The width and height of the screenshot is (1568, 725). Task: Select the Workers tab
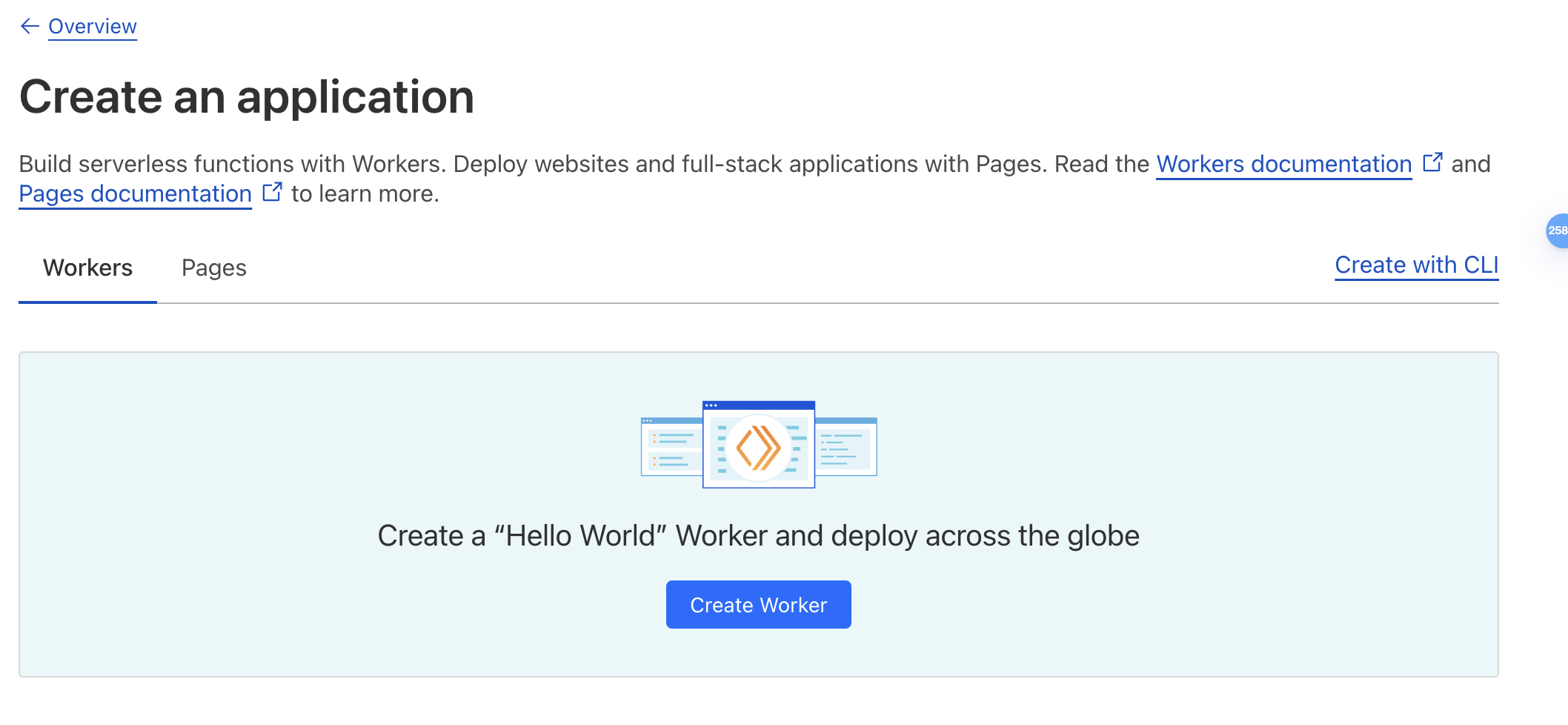pyautogui.click(x=87, y=268)
